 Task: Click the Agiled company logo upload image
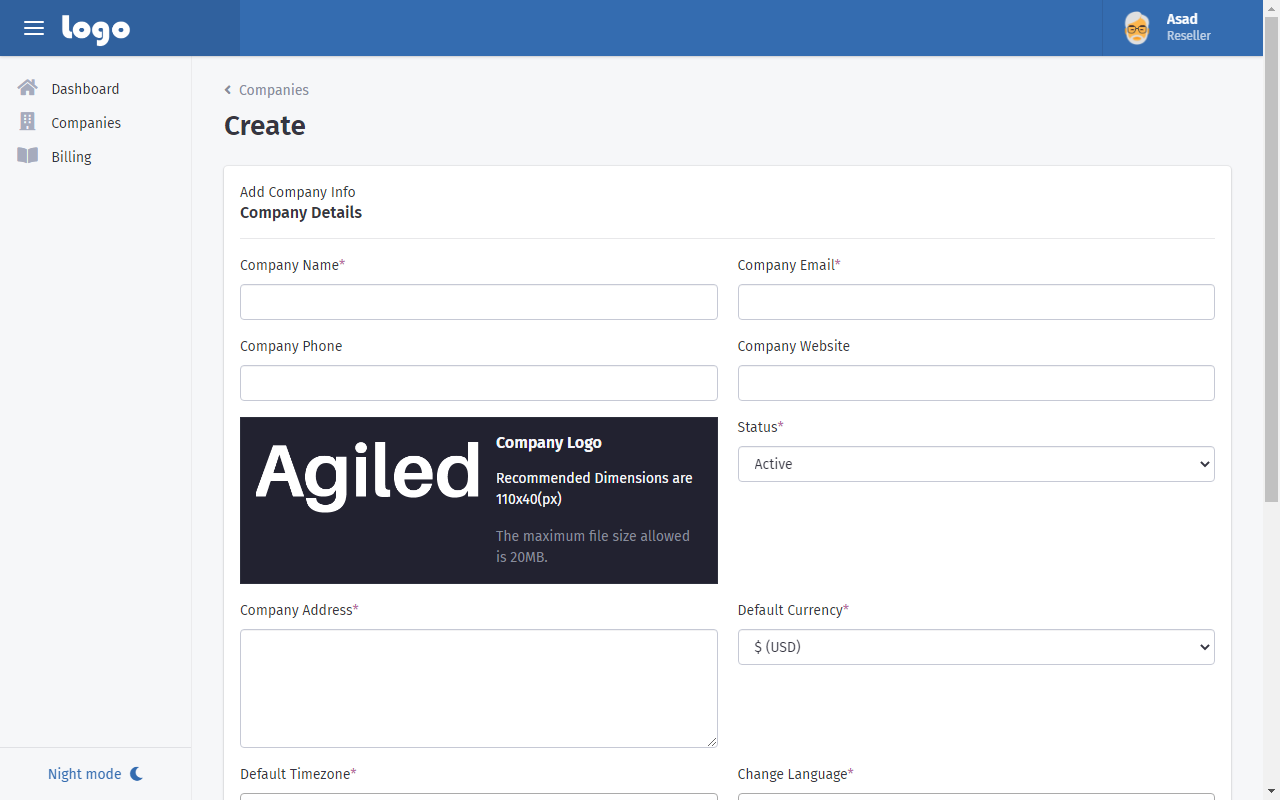click(x=368, y=472)
